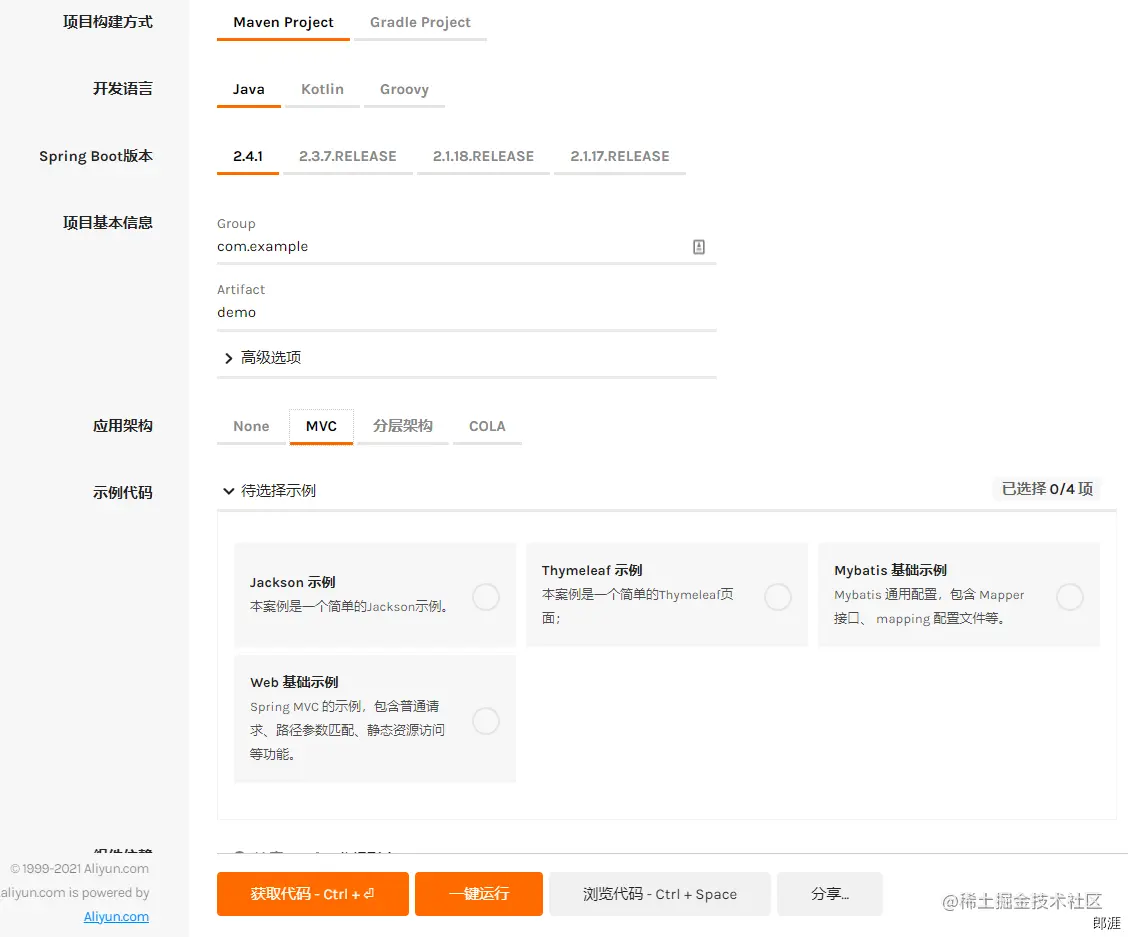The image size is (1128, 937).
Task: Click the Thymeleaf 示例 card title
Action: tap(592, 570)
